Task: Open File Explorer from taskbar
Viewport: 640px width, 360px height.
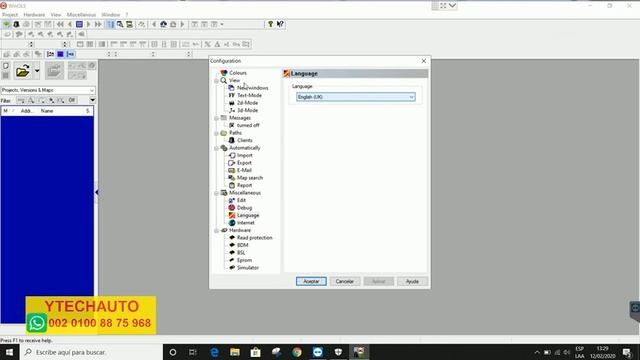Action: [x=235, y=352]
